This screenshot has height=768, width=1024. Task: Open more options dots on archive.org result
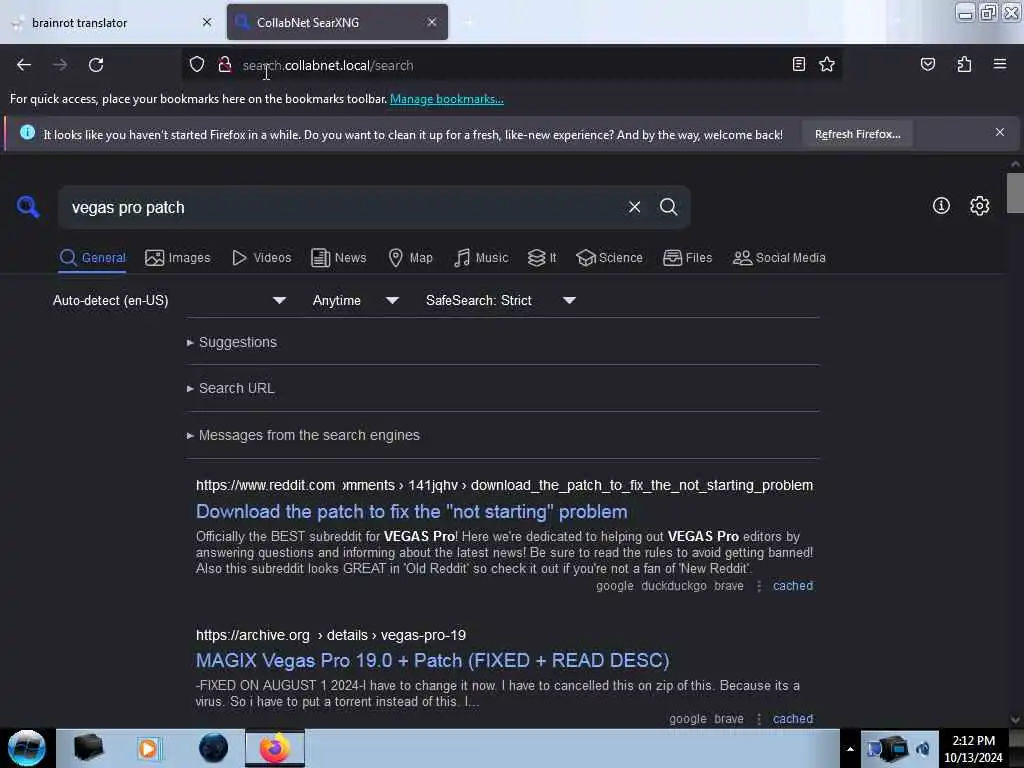tap(759, 718)
